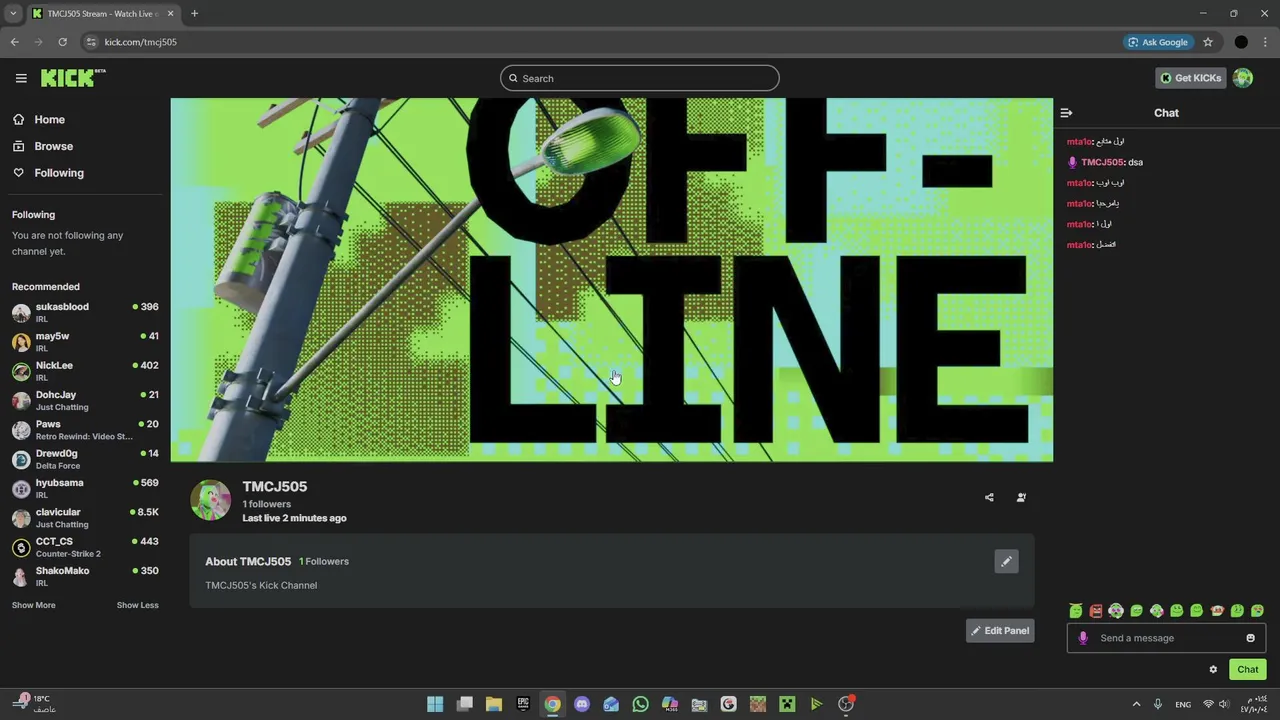Open DohcJay recommended channel
The height and width of the screenshot is (720, 1280).
(x=85, y=400)
